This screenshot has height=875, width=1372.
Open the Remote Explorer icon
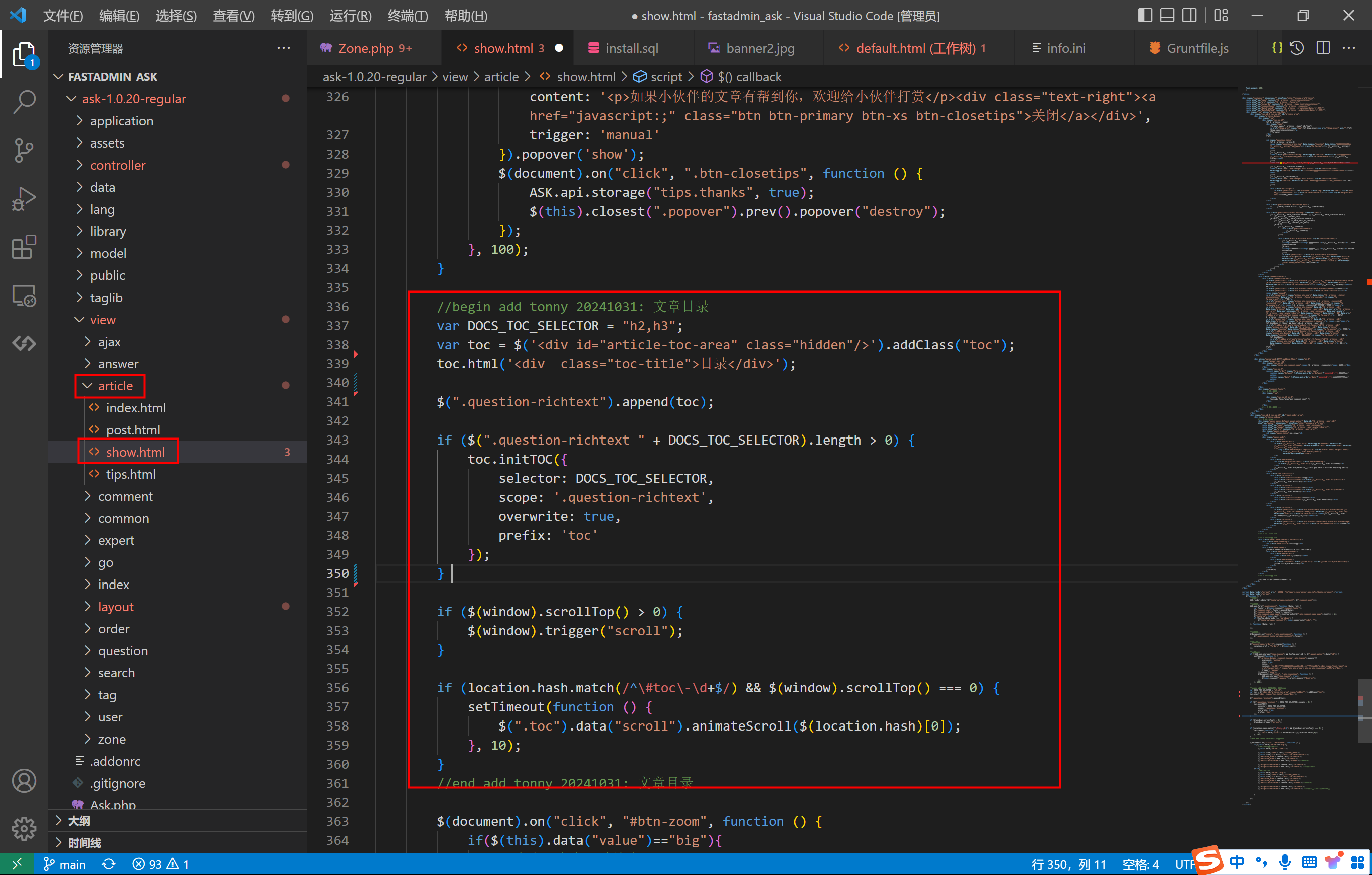pyautogui.click(x=24, y=296)
